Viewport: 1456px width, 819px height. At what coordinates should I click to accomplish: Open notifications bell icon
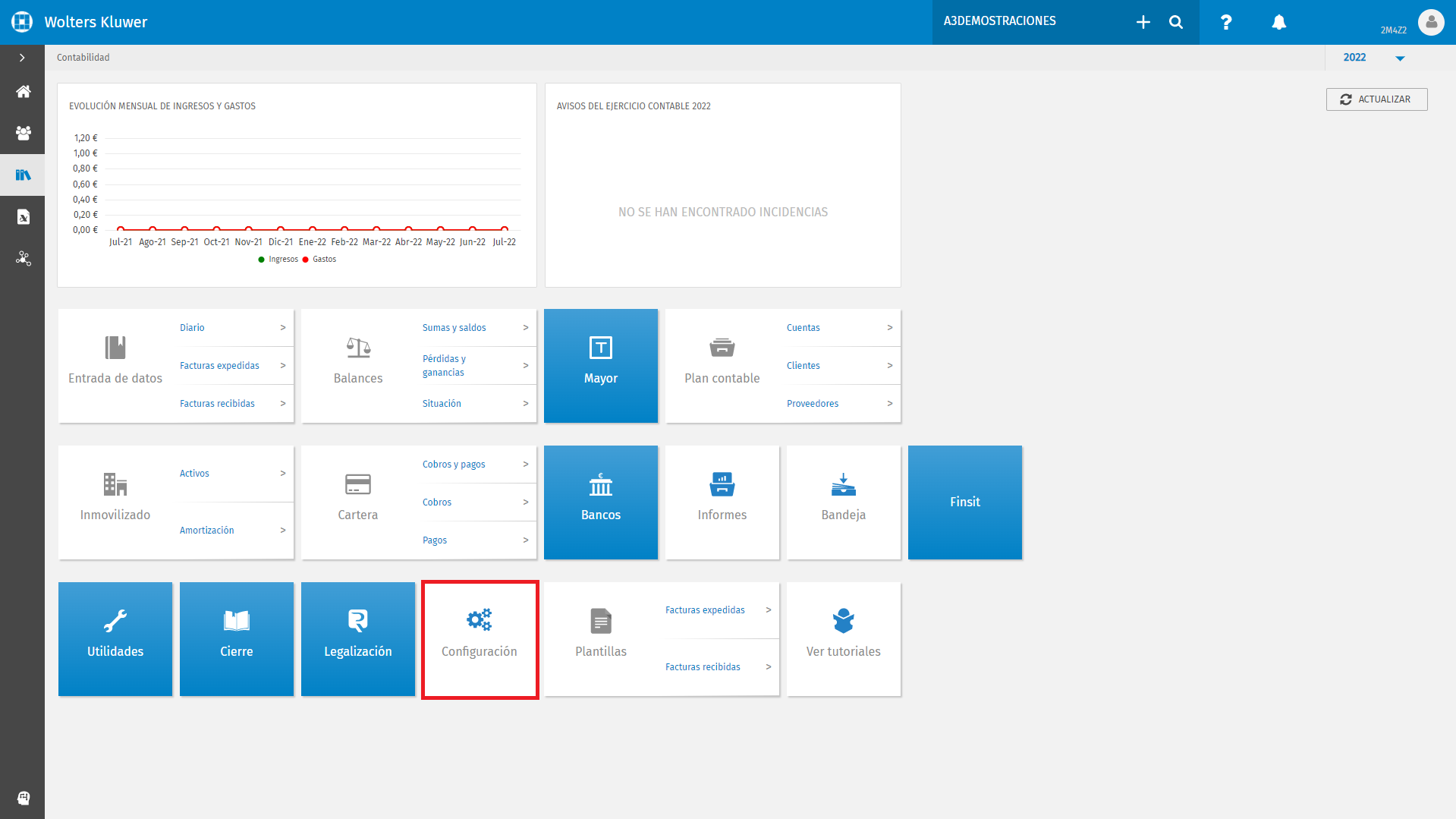click(x=1279, y=22)
